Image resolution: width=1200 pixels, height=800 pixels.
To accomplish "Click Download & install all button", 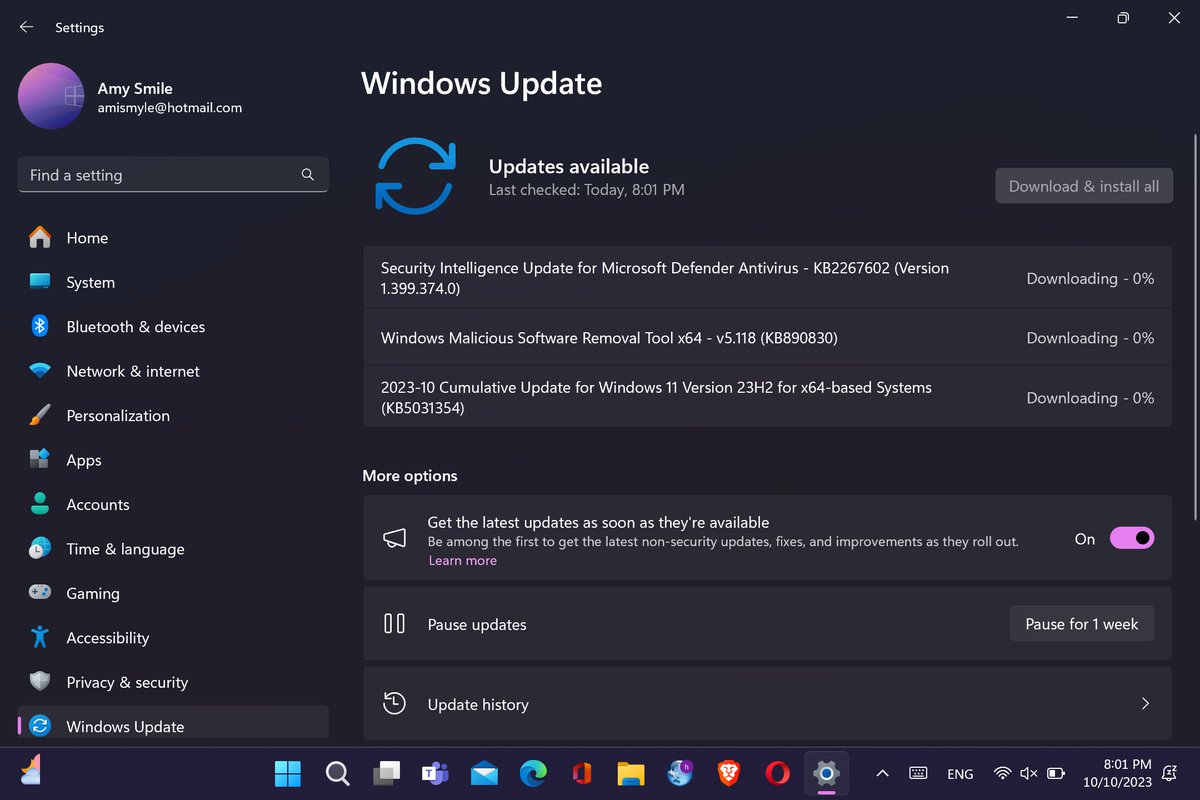I will (x=1084, y=186).
